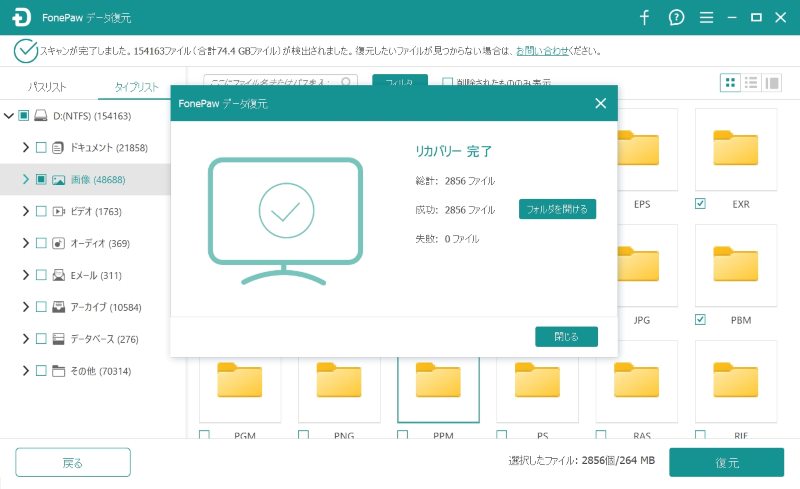Check the ビデオ checkbox

(41, 211)
